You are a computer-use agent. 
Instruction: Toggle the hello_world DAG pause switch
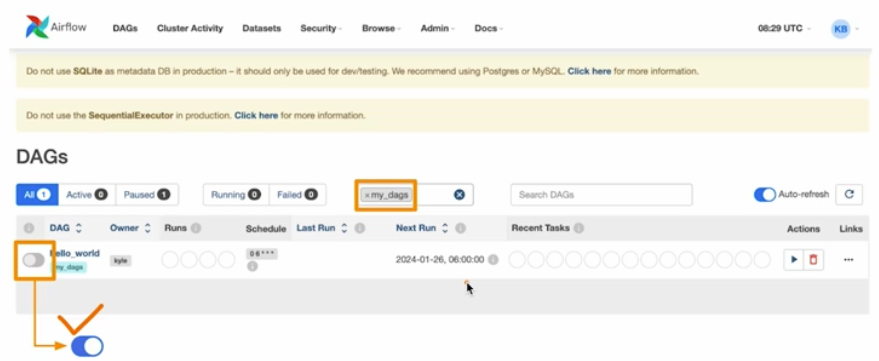pos(33,260)
